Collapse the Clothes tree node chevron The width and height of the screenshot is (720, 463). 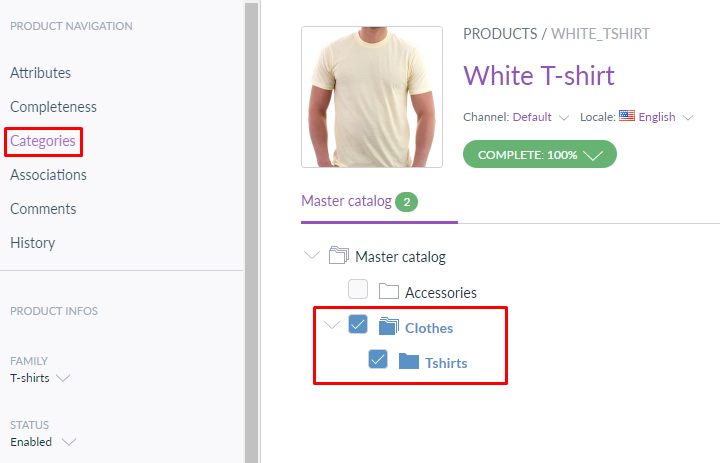(x=332, y=325)
